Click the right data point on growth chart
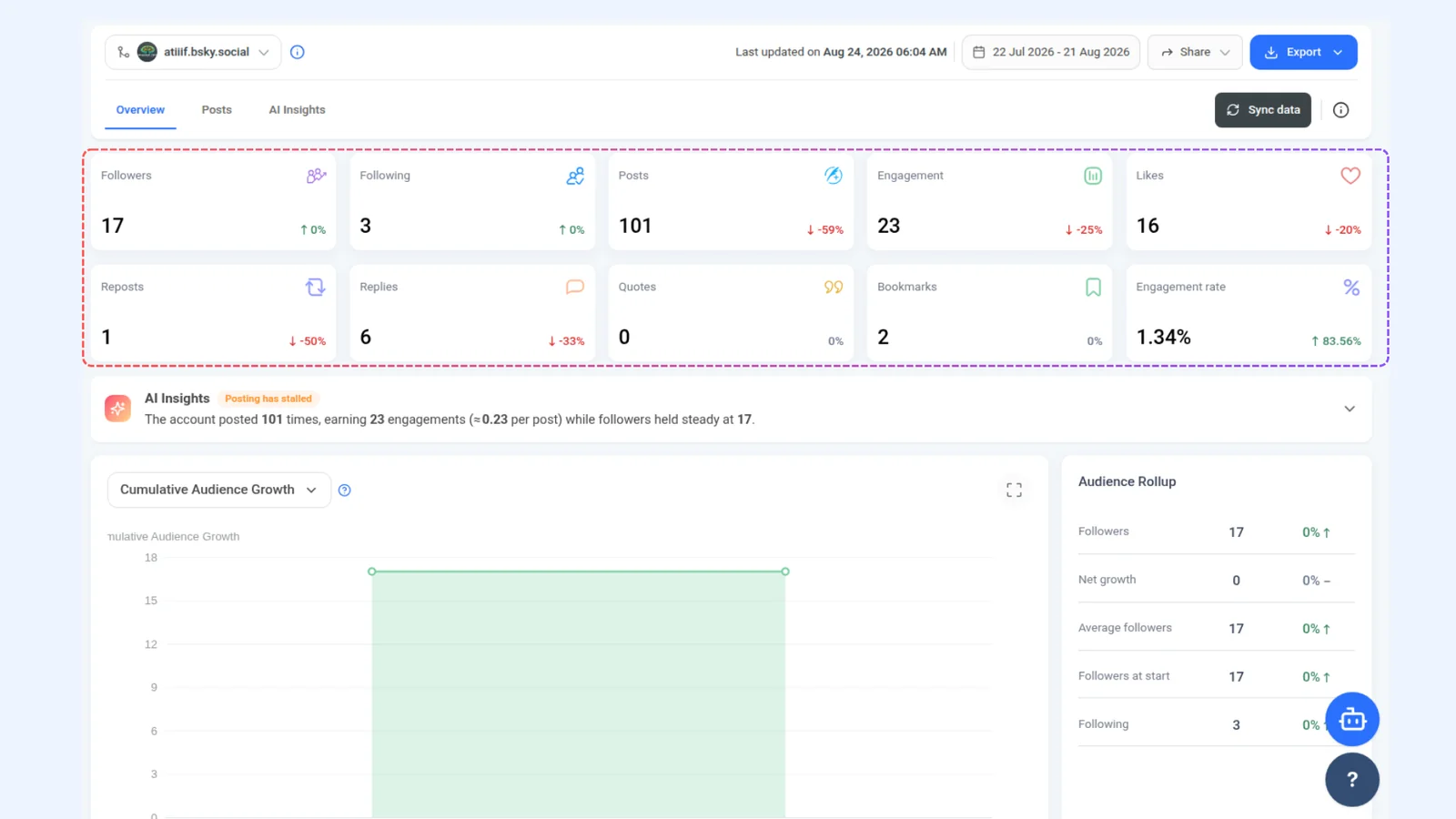1456x819 pixels. pos(785,571)
